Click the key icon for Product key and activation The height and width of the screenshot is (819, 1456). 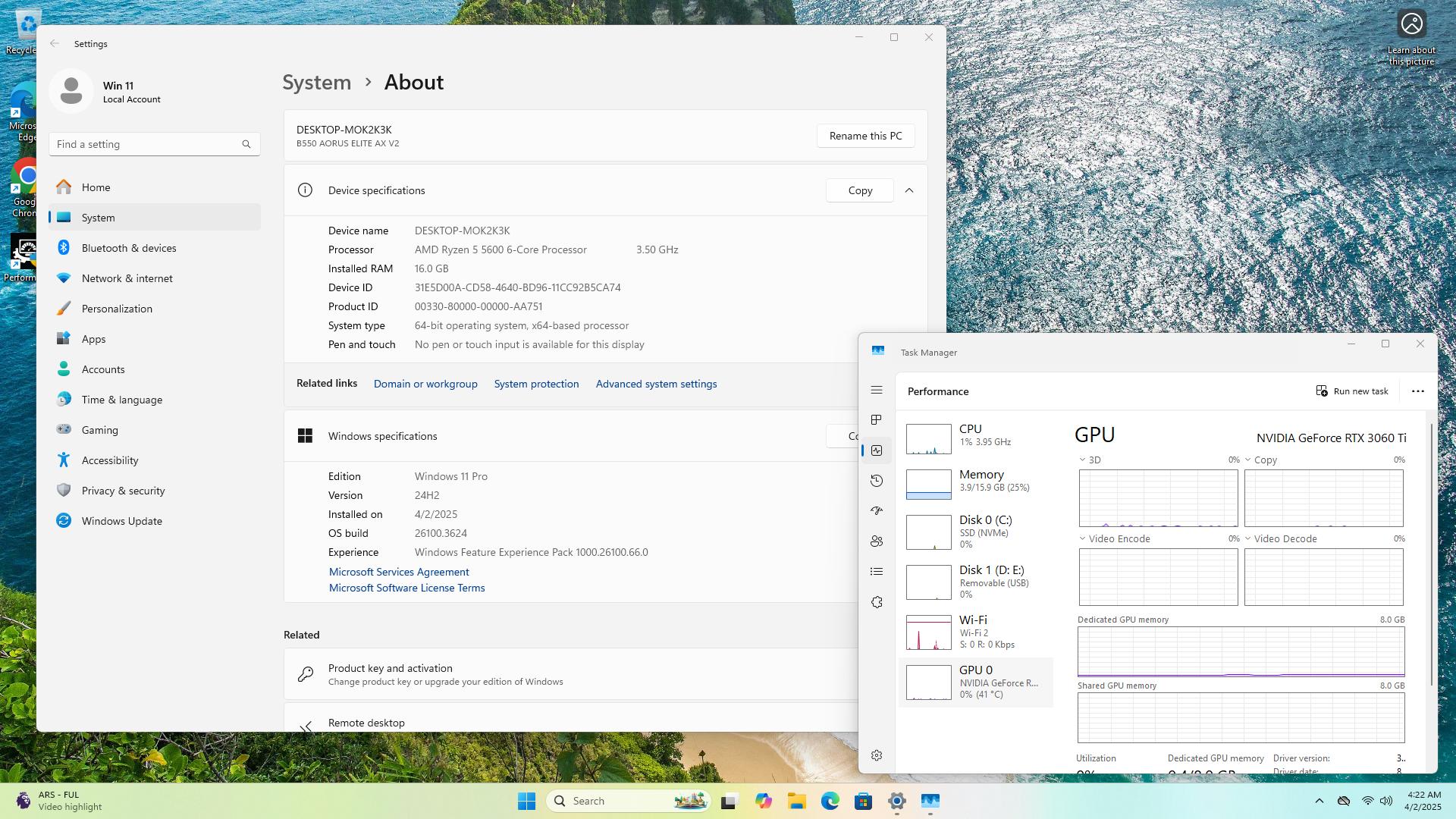(306, 674)
